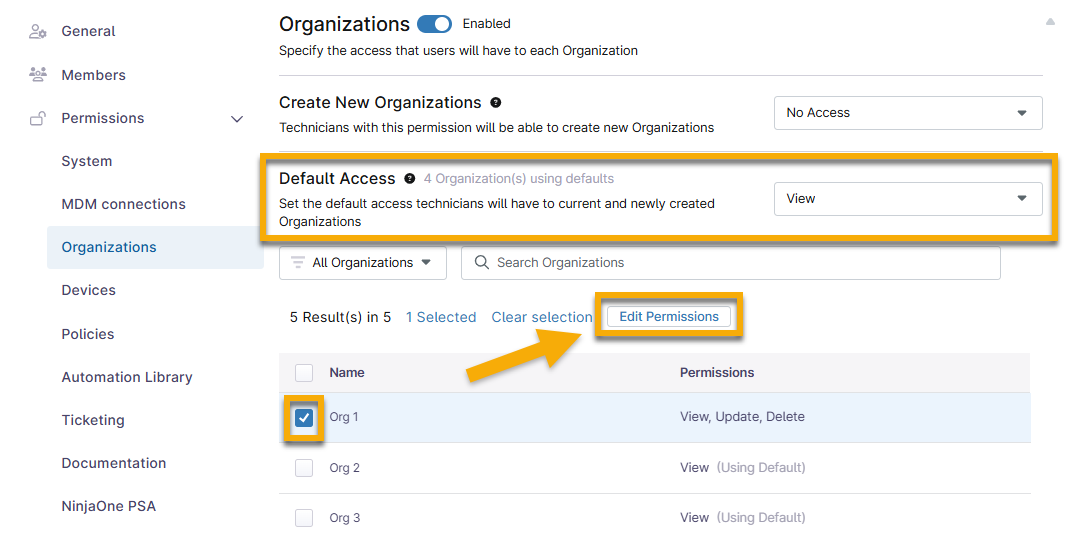Check the Org 2 checkbox
This screenshot has width=1072, height=541.
pyautogui.click(x=304, y=468)
